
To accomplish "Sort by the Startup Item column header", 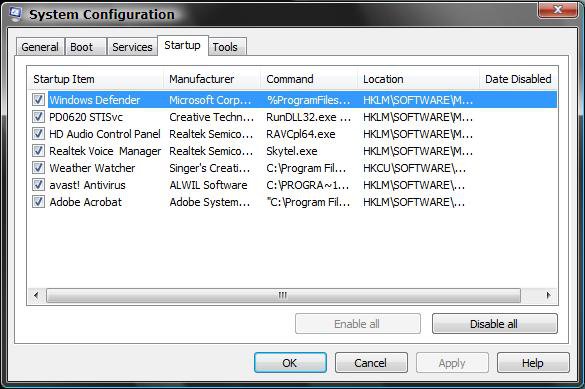I will [x=96, y=79].
